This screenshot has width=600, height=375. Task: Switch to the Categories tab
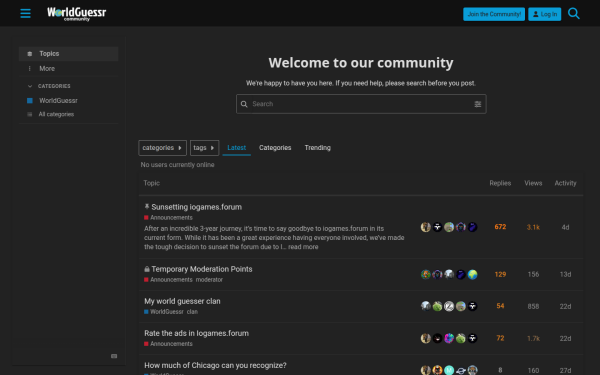point(275,148)
